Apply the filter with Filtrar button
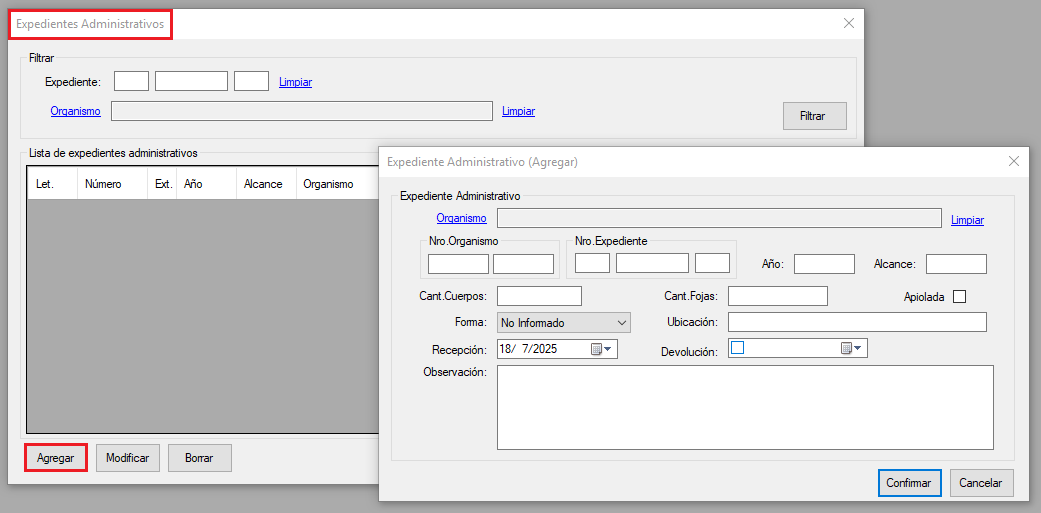 click(814, 116)
